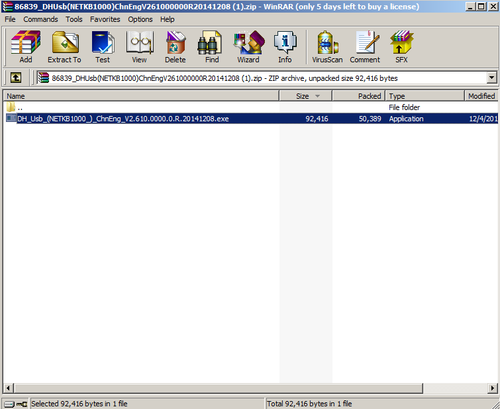Open the Find tool

(x=212, y=47)
